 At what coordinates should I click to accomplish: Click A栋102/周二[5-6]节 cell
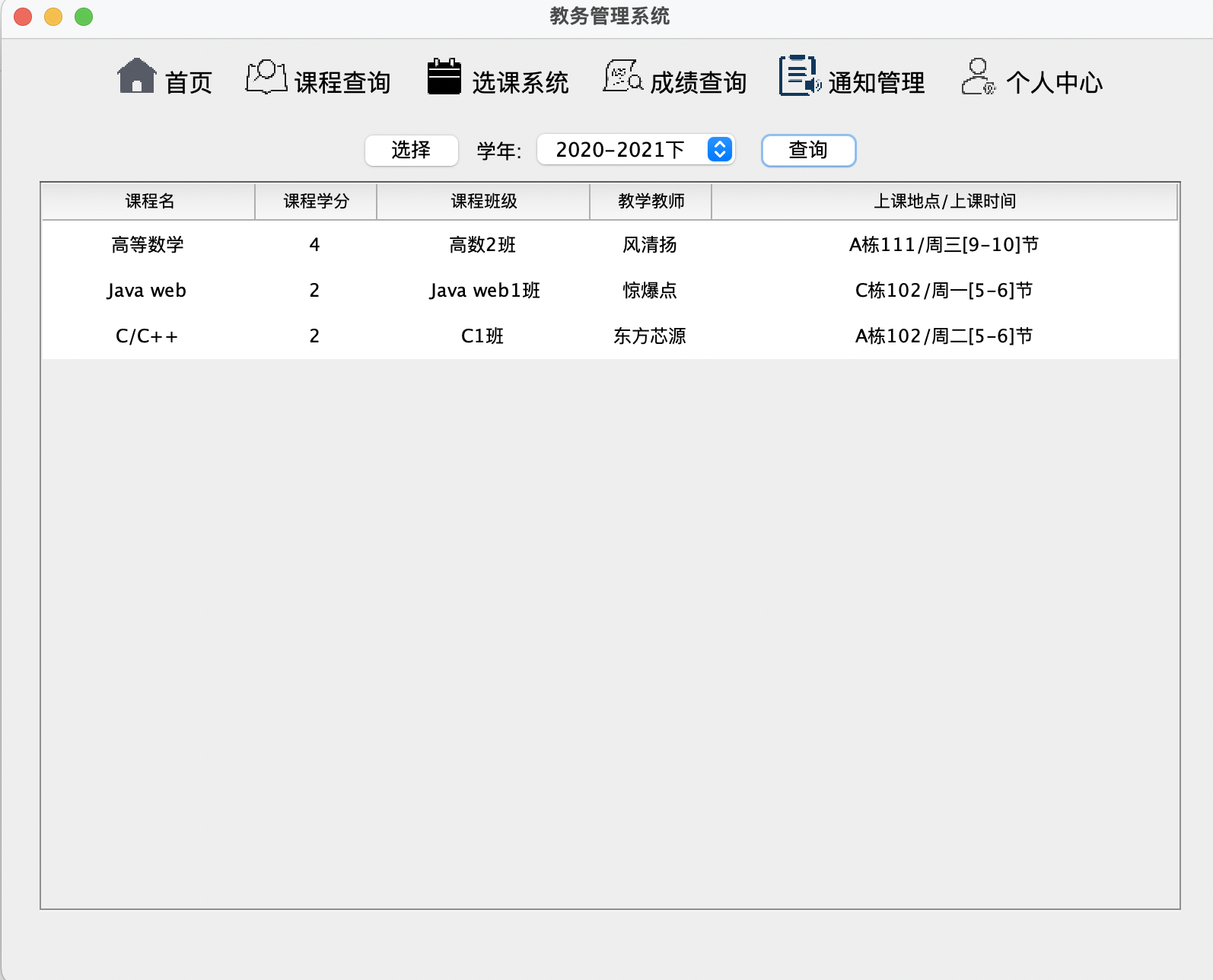944,336
